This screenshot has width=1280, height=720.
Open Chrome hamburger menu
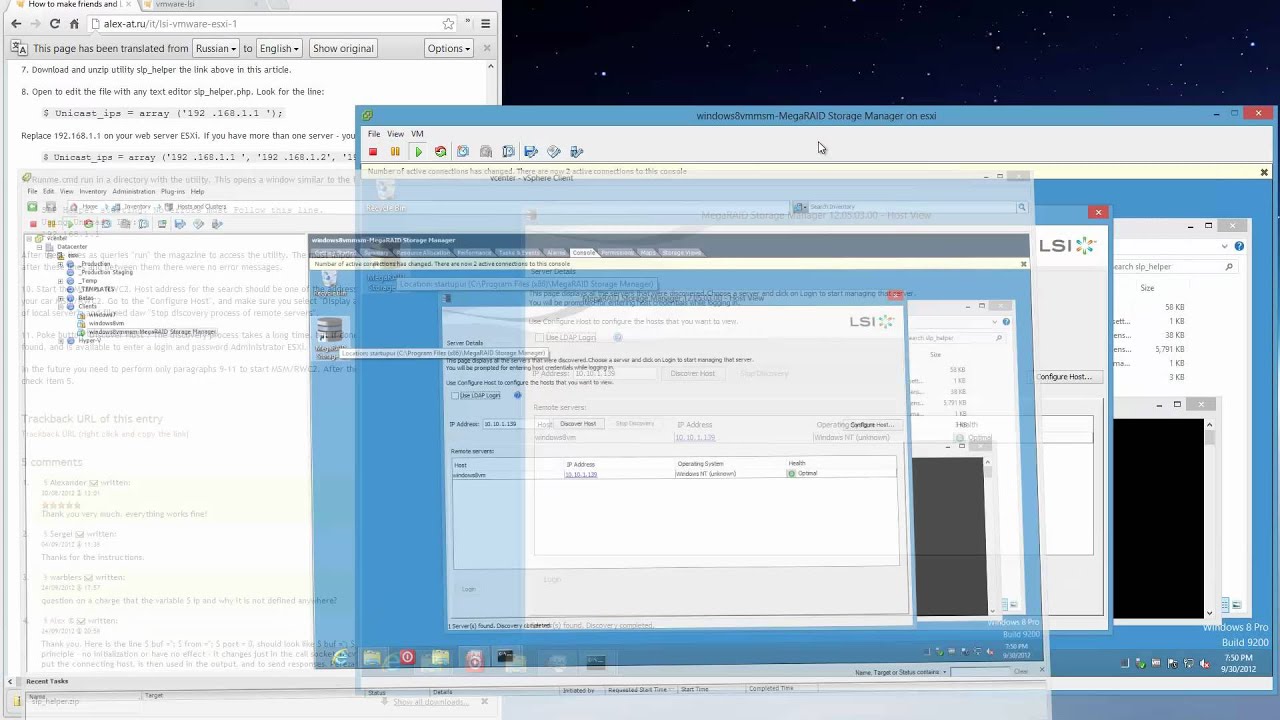(x=485, y=24)
